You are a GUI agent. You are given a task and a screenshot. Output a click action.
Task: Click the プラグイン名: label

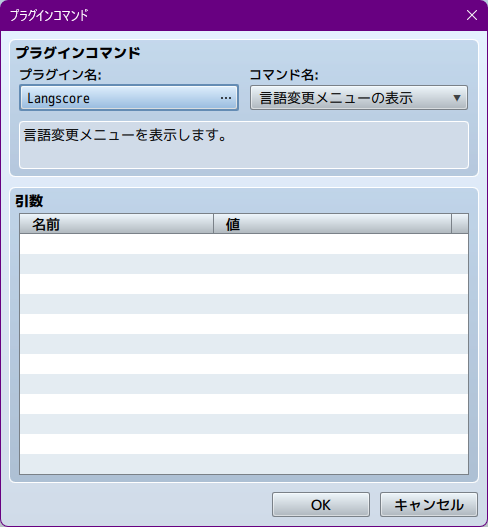tap(60, 74)
